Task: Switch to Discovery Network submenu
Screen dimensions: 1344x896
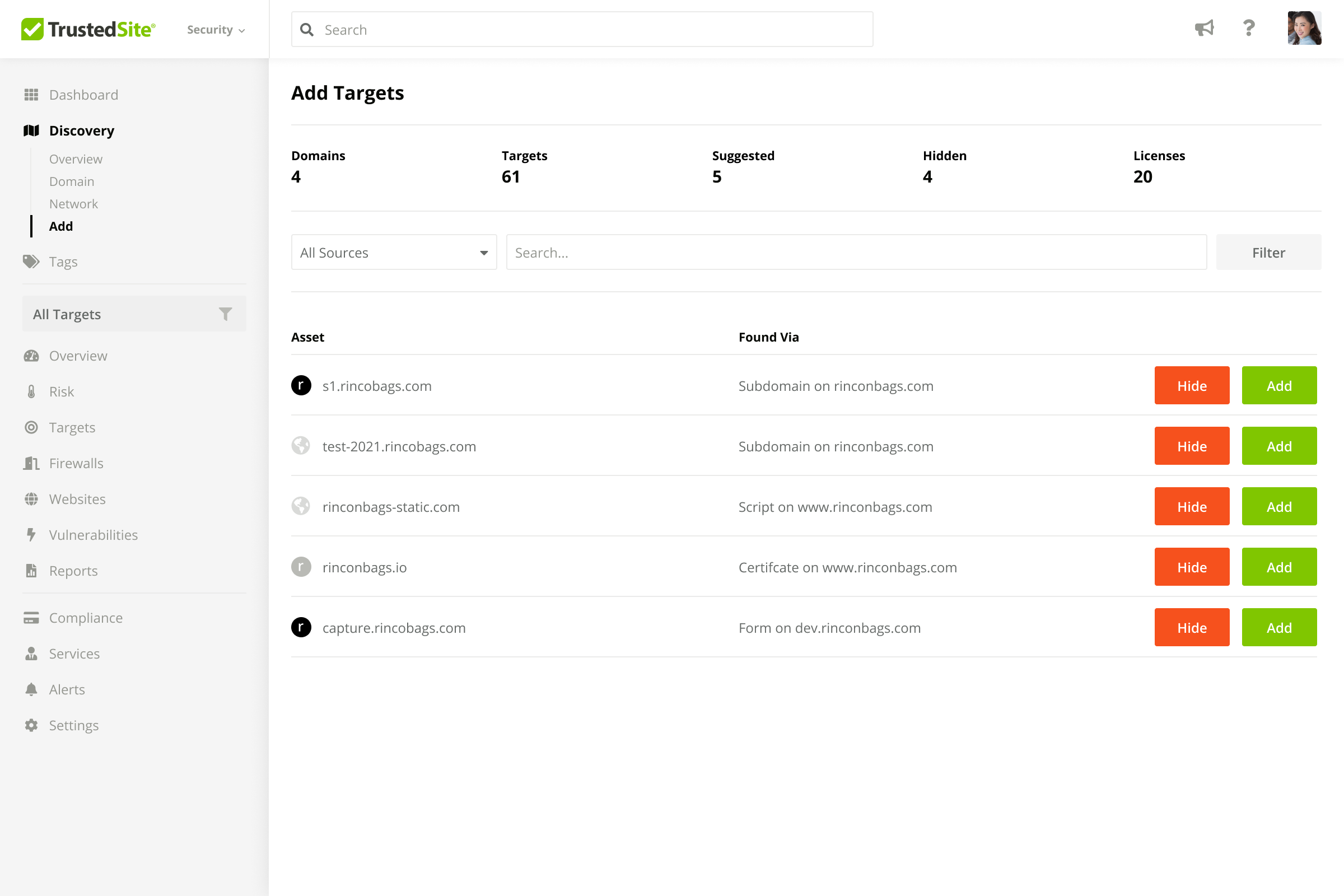Action: pos(73,204)
